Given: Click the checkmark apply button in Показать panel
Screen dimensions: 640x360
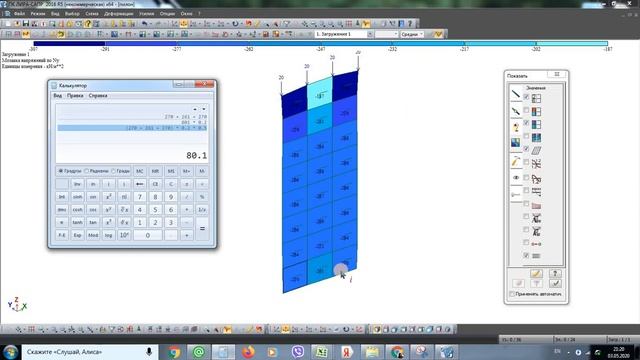Looking at the screenshot, I should 555,283.
